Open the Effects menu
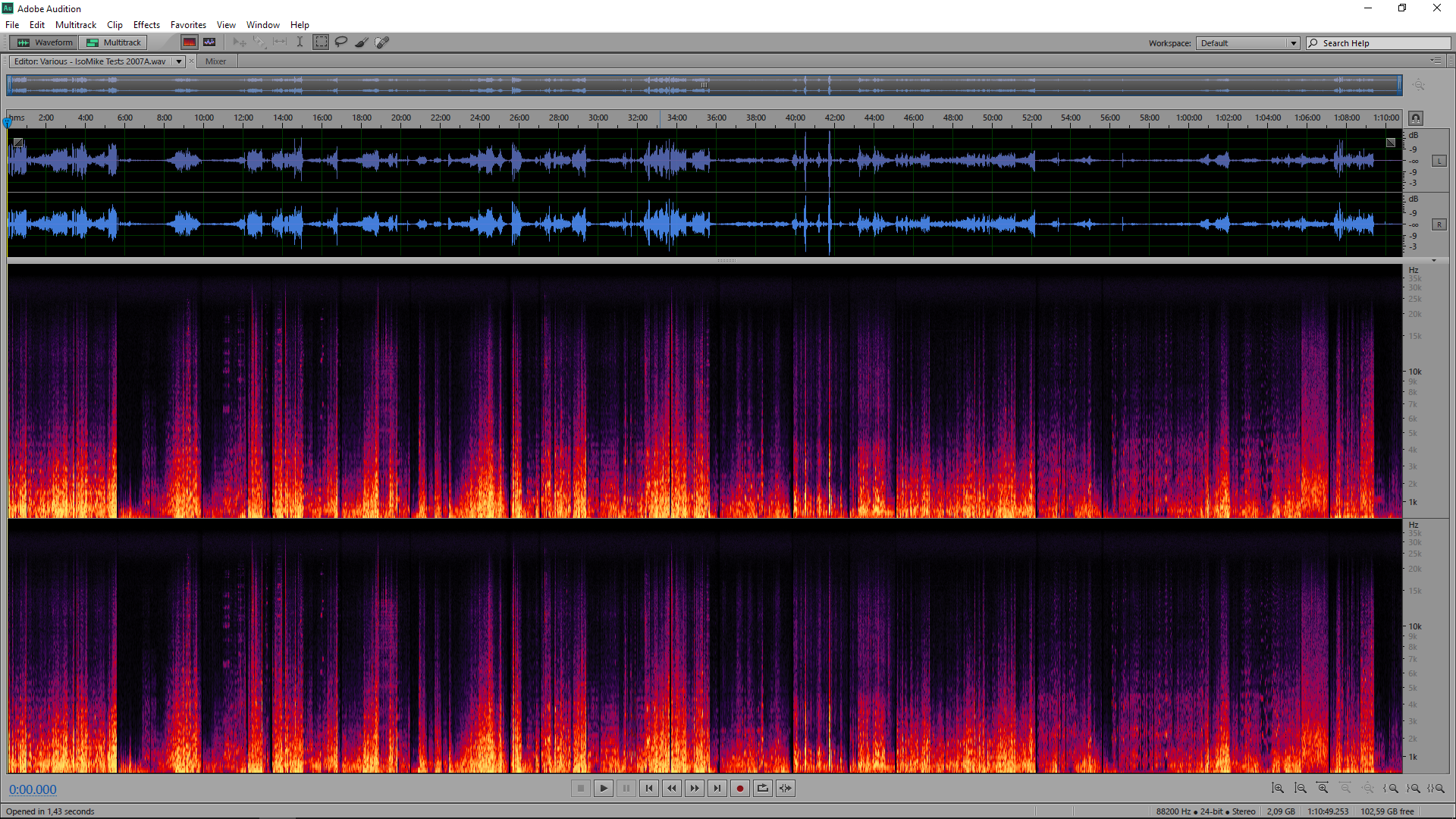The image size is (1456, 819). point(146,25)
